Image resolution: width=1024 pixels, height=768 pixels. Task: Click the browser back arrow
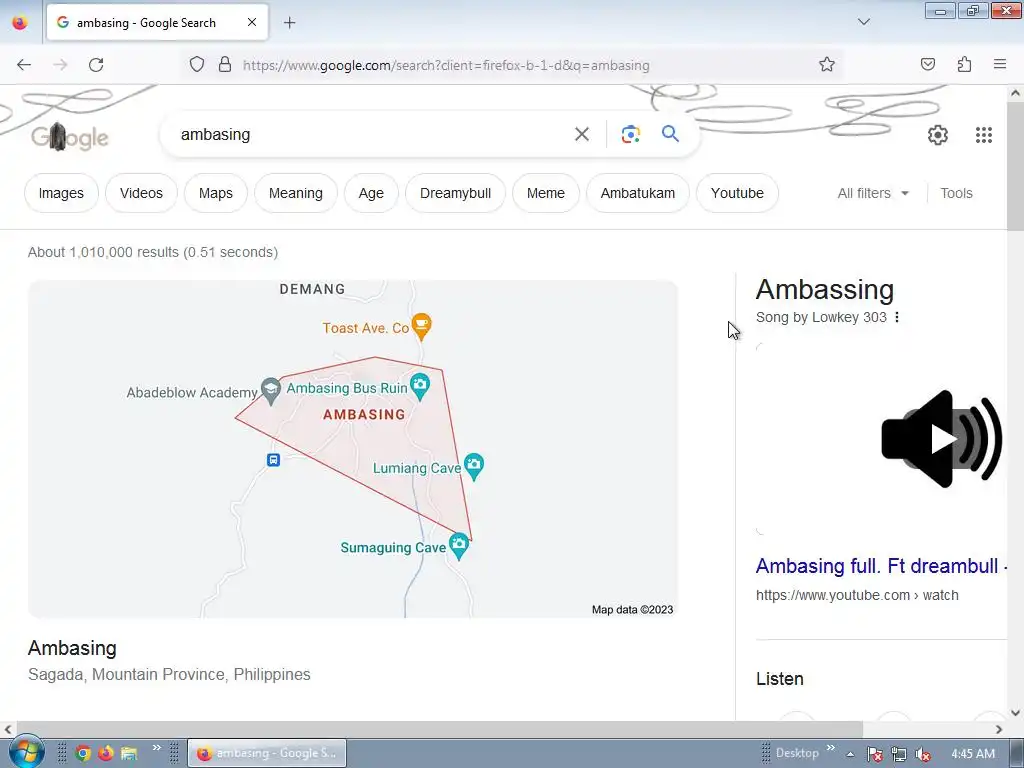24,65
